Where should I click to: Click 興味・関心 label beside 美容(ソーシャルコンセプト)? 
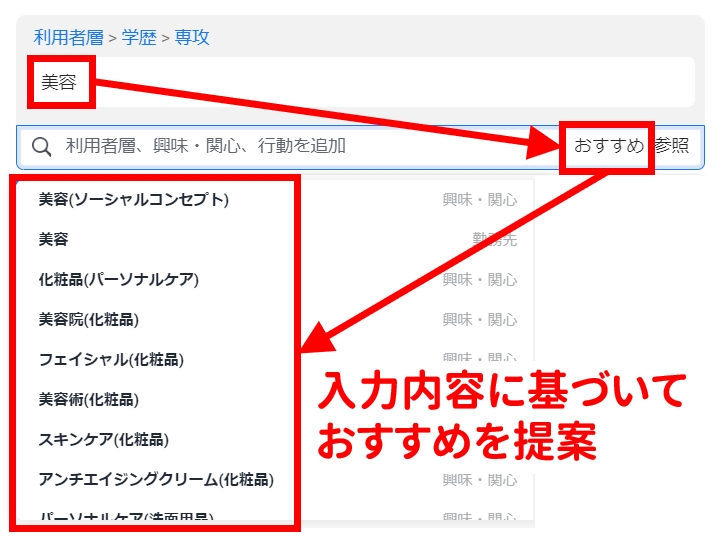click(x=480, y=200)
